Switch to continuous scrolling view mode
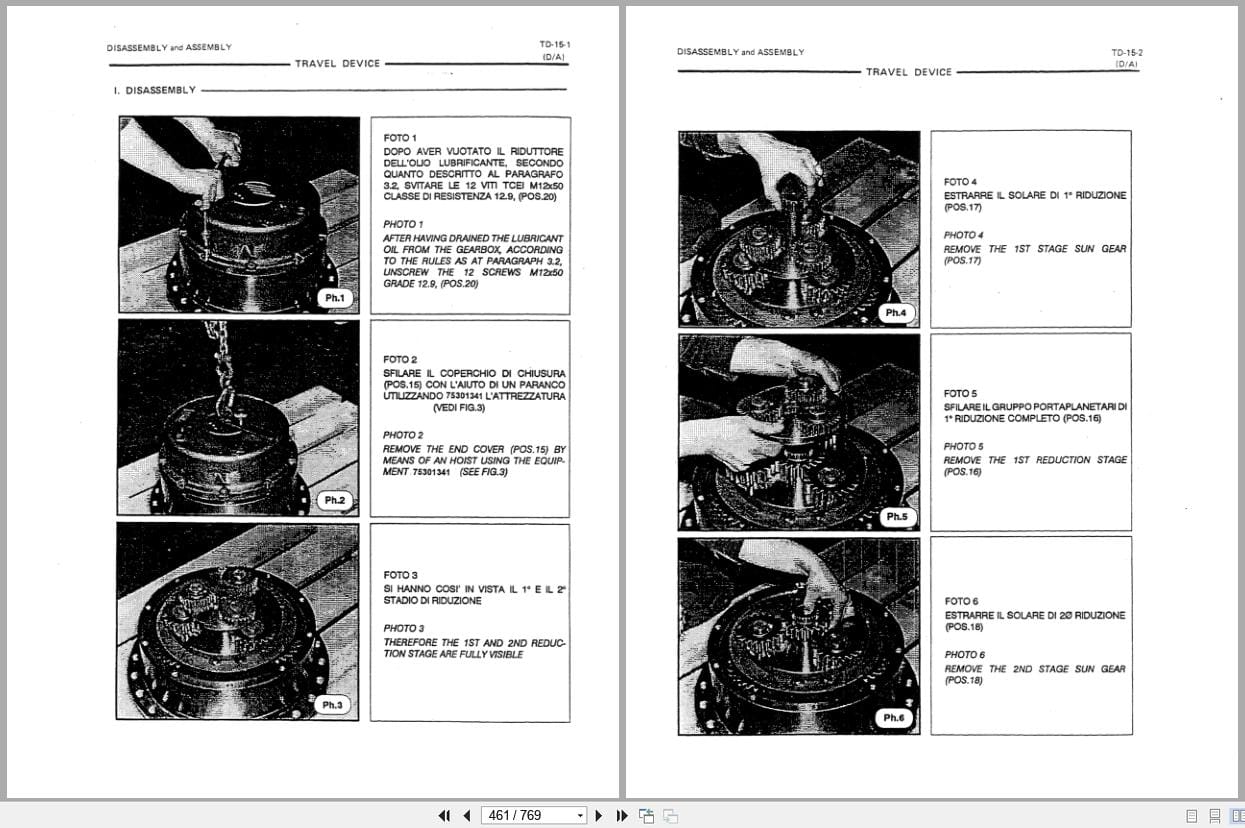The image size is (1245, 828). [x=1215, y=815]
